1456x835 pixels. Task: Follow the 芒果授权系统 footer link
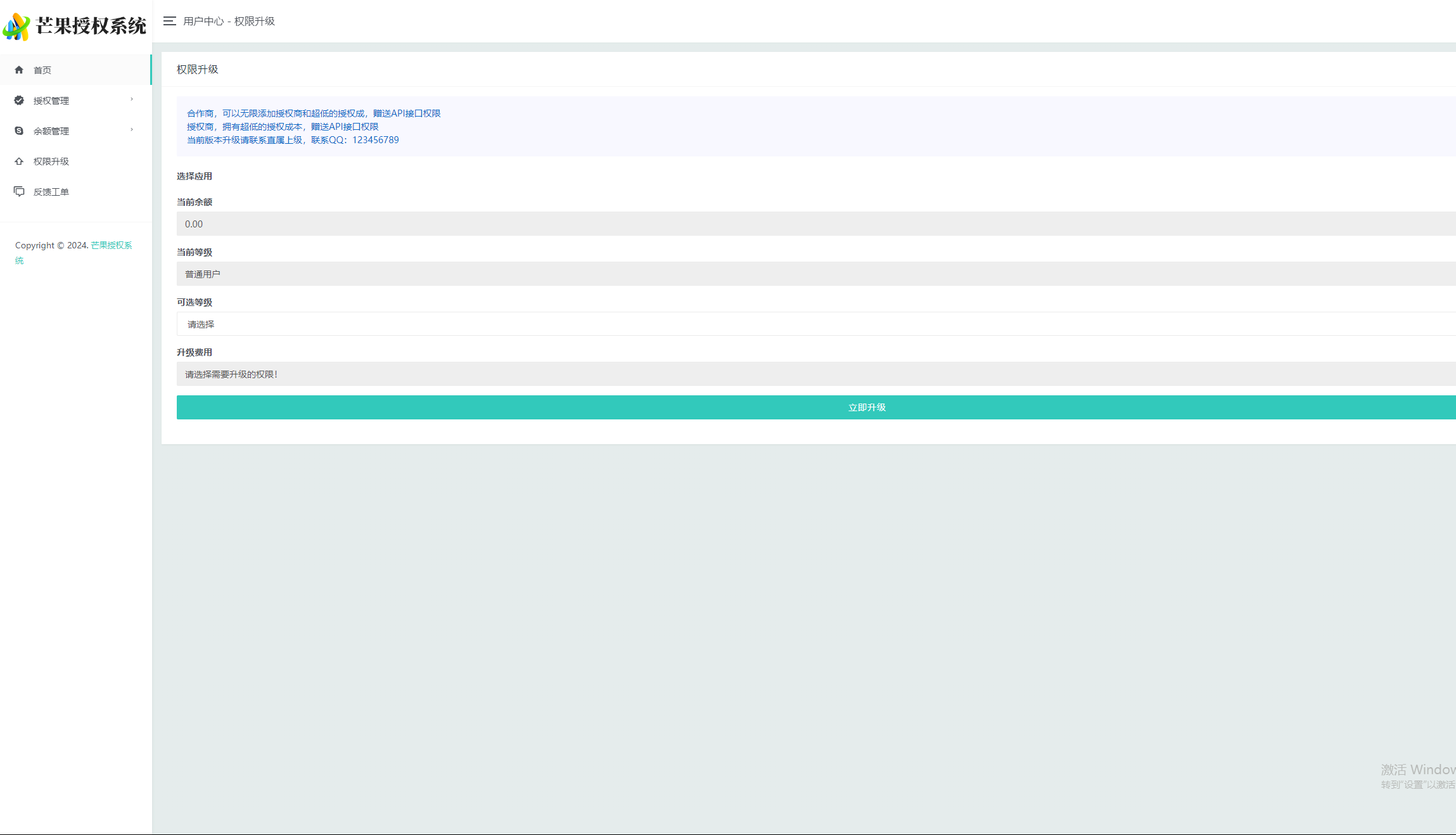click(111, 245)
